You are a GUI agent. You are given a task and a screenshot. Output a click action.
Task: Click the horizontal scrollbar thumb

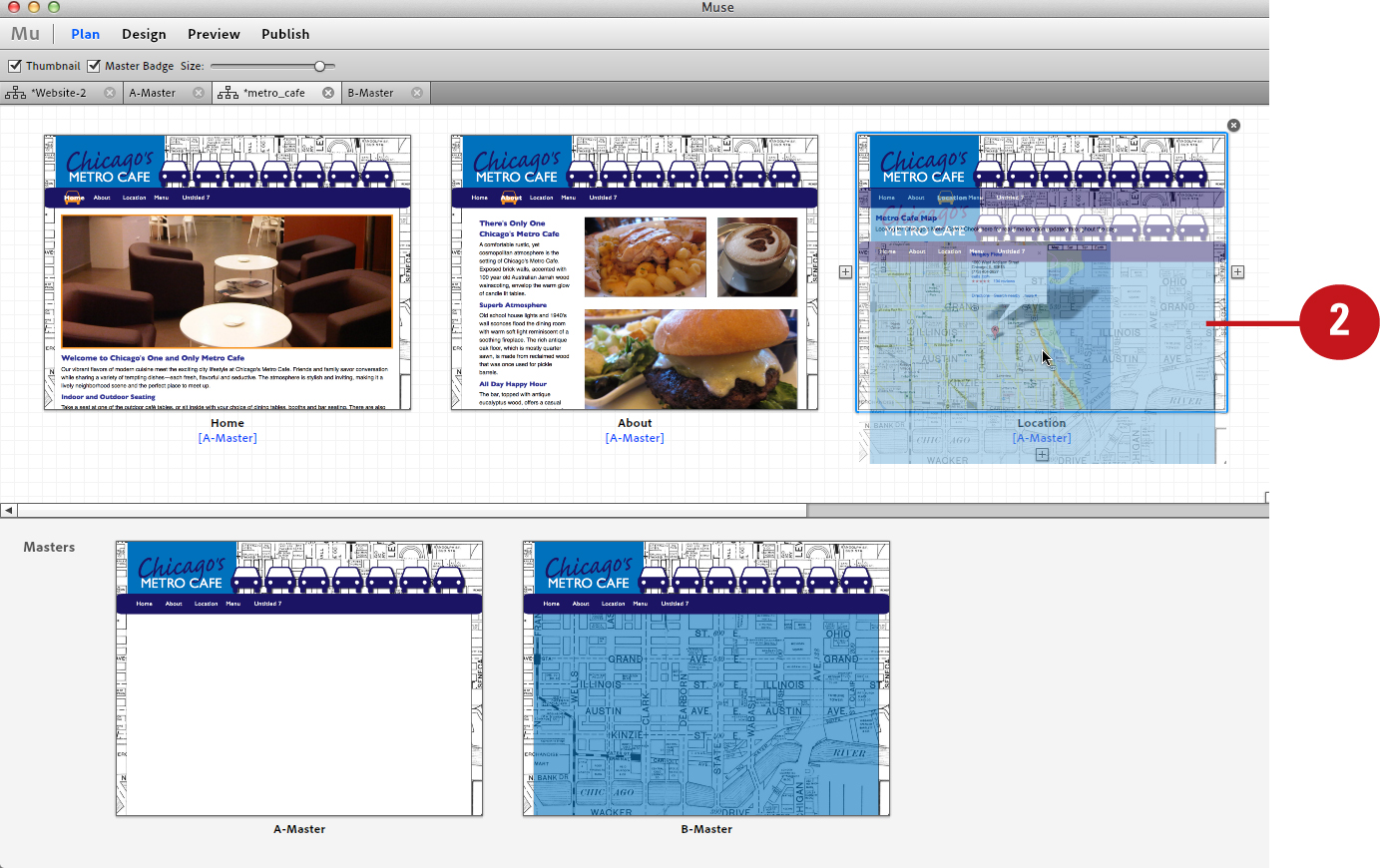tap(412, 510)
